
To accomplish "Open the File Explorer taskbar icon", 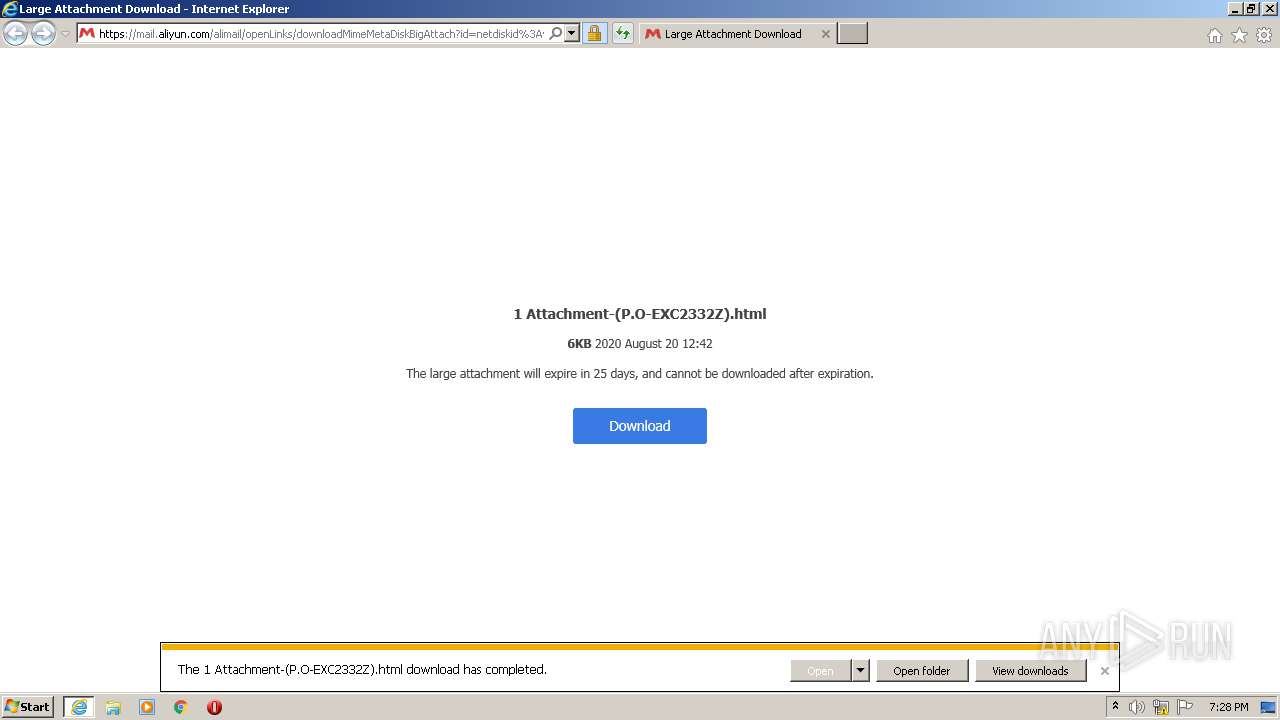I will tap(113, 707).
